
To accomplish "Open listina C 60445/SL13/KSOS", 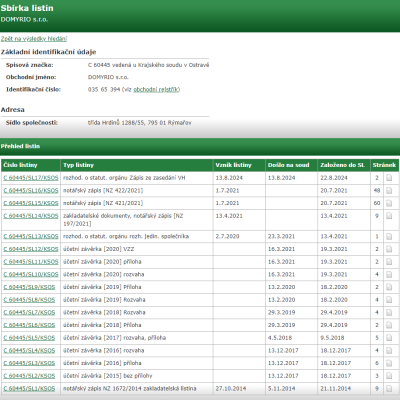I will pos(31,237).
